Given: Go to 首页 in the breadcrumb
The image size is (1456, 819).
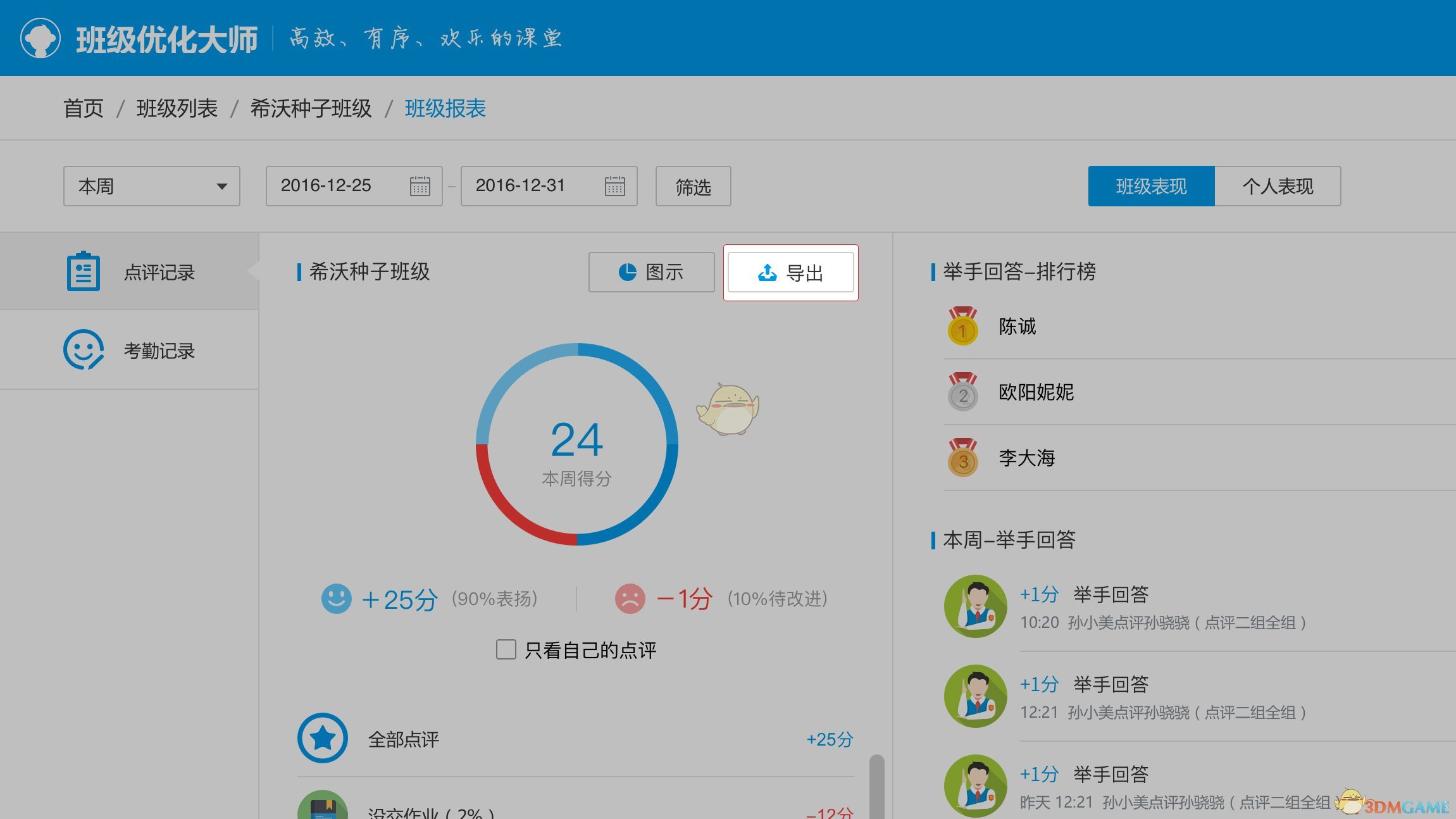Looking at the screenshot, I should tap(84, 108).
